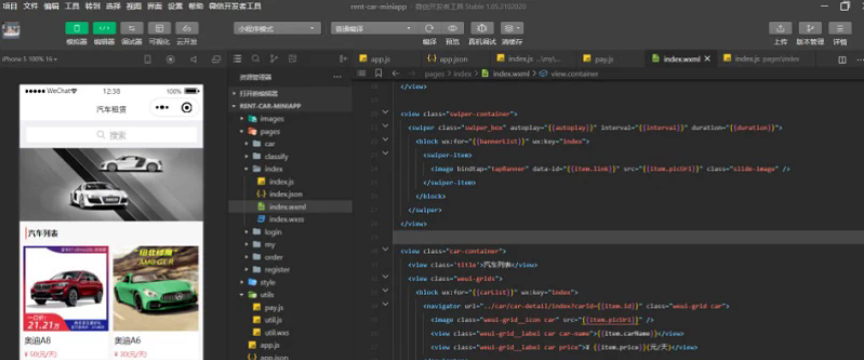
Task: Click the split editor icon
Action: 842,59
